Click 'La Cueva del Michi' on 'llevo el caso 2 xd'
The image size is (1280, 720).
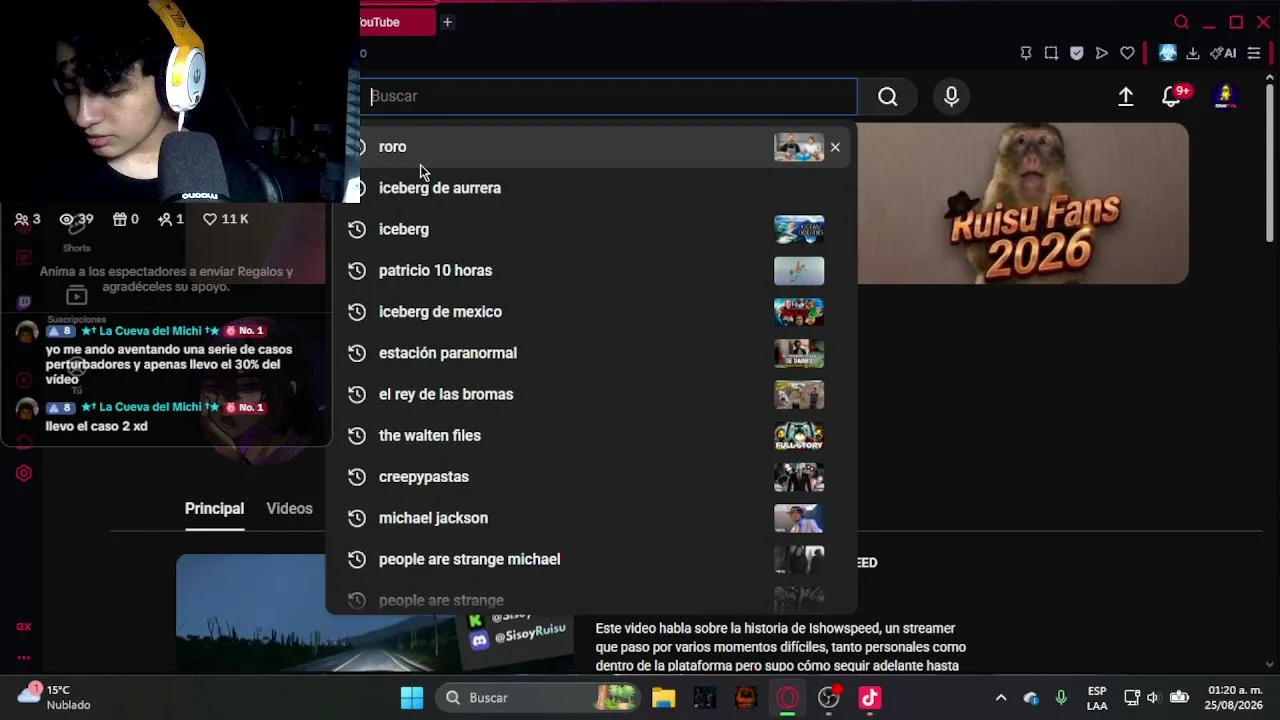(150, 407)
